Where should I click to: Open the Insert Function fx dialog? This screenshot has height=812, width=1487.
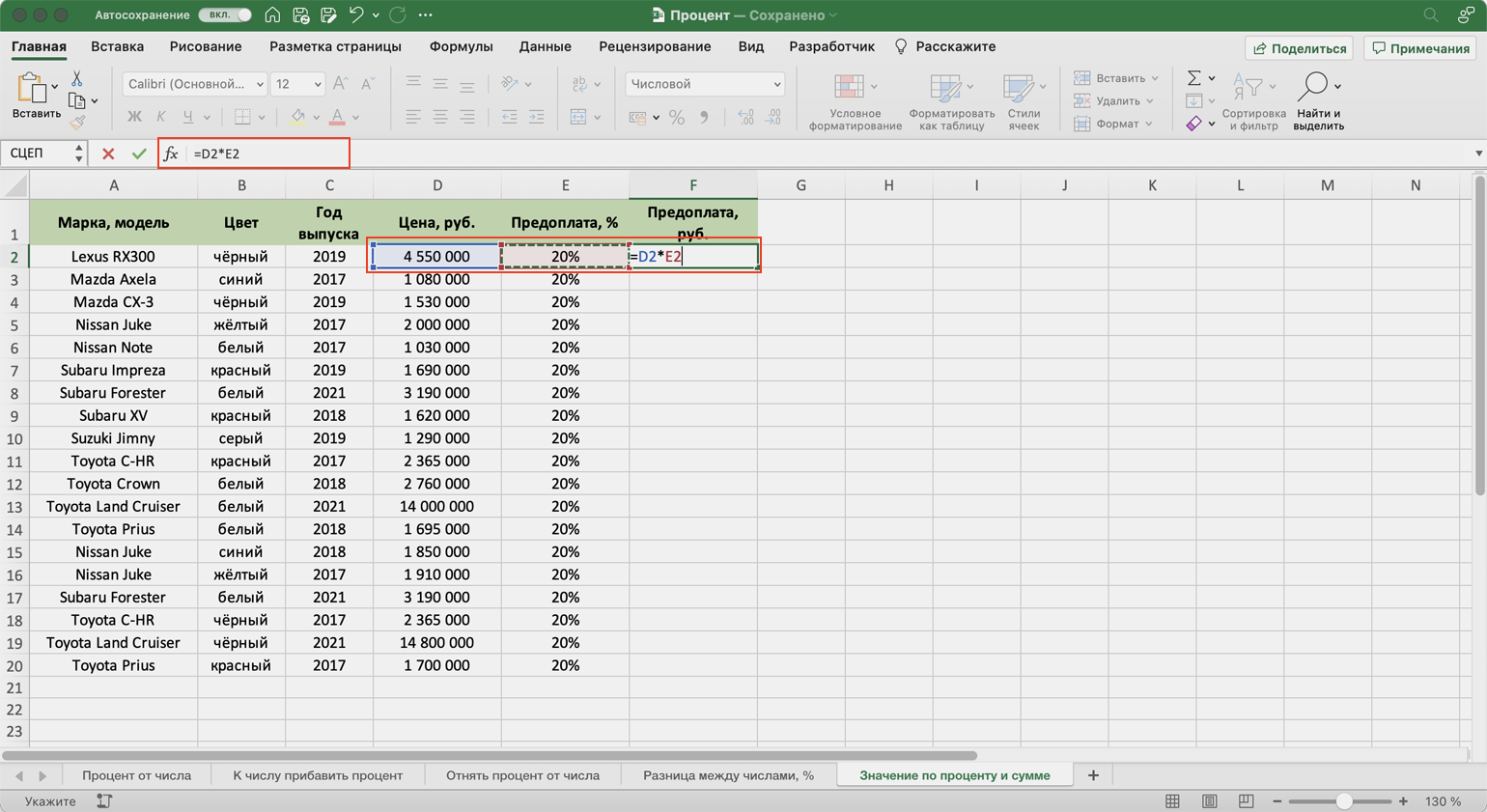pyautogui.click(x=171, y=154)
